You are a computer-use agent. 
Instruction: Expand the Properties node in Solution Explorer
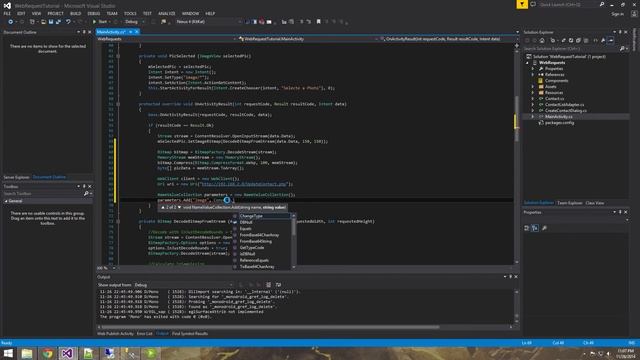coord(533,69)
